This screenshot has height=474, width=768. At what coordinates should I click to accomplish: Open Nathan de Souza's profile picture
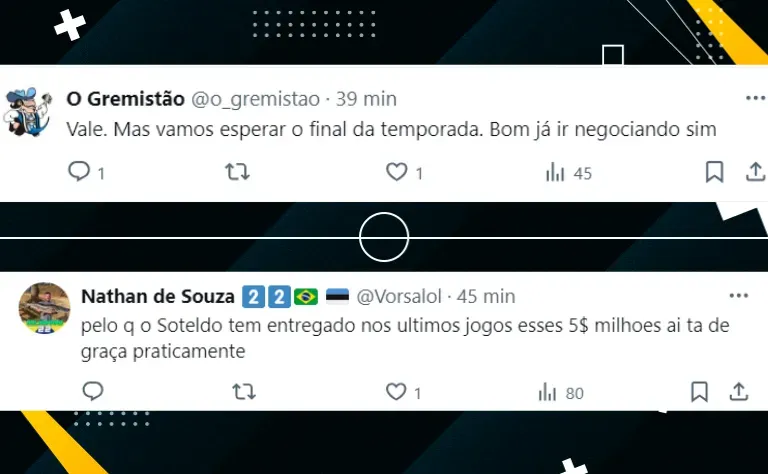point(44,308)
